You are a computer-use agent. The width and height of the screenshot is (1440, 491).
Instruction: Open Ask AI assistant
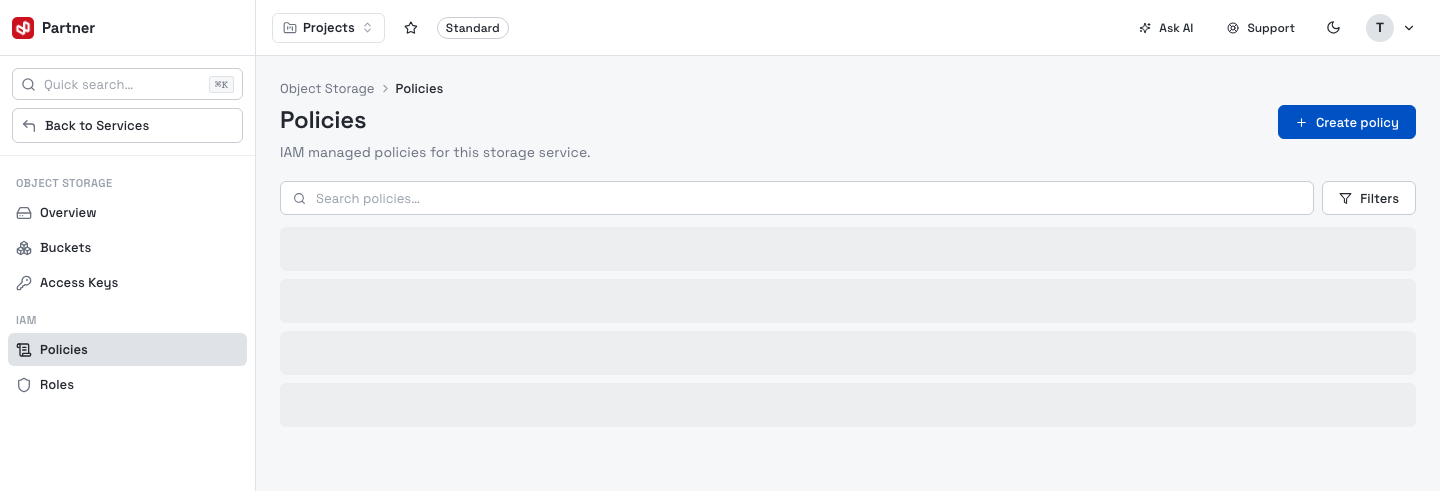coord(1166,28)
